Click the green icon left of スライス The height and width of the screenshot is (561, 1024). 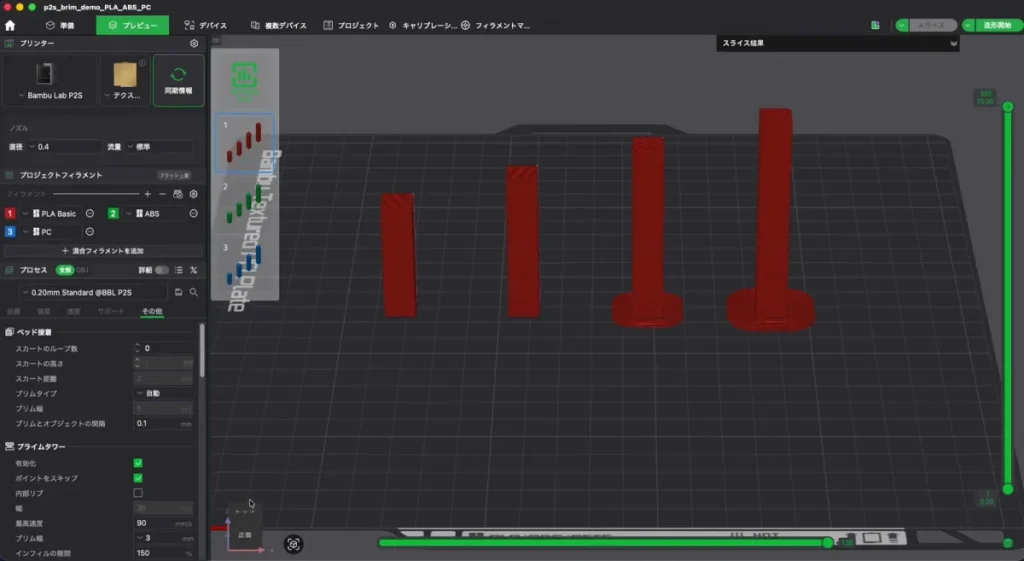pos(875,25)
